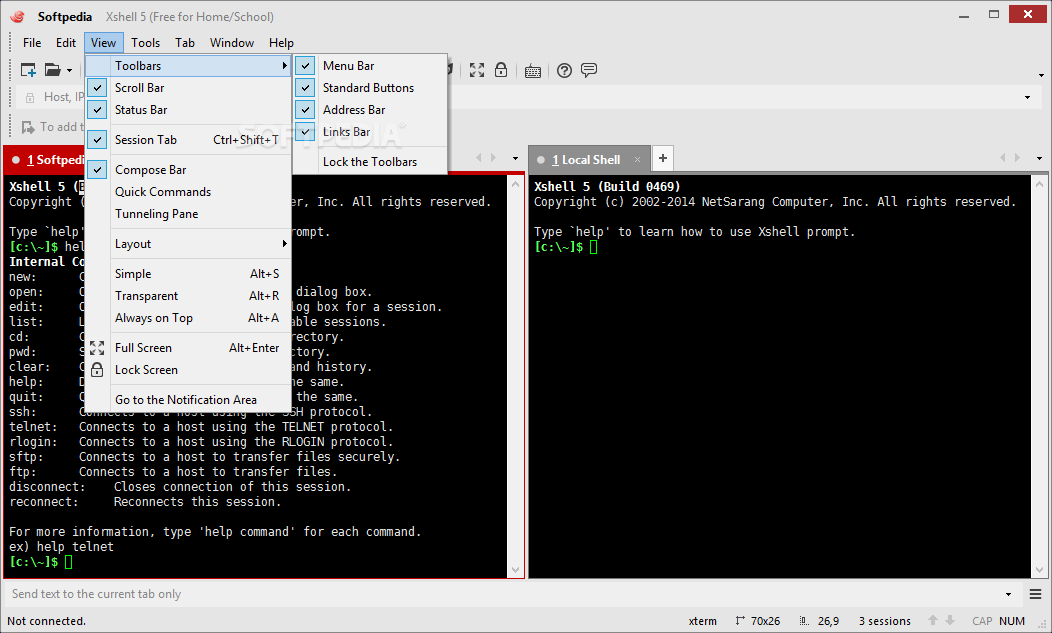Click the right tab scroll arrow of left pane
Viewport: 1052px width, 633px height.
click(x=493, y=158)
